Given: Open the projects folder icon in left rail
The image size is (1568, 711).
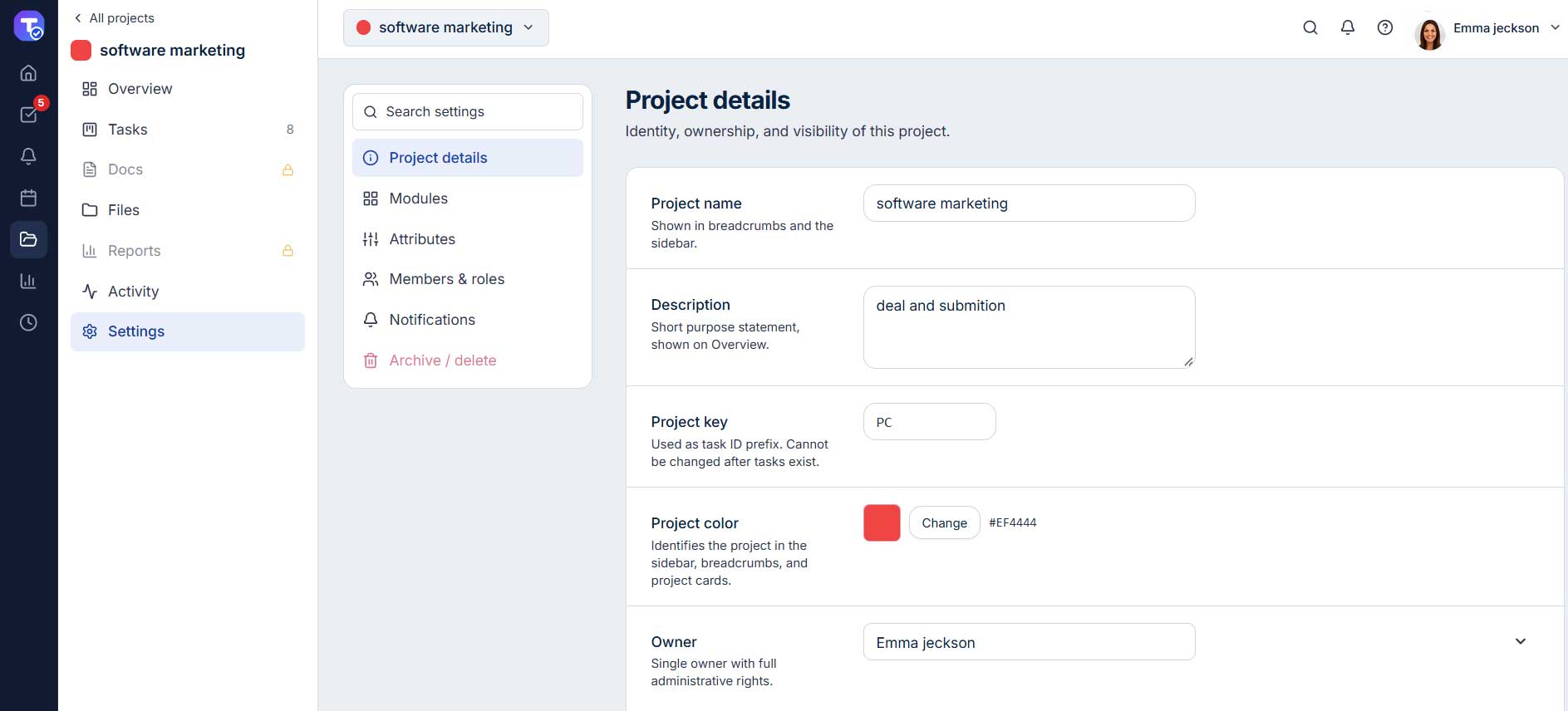Looking at the screenshot, I should [28, 239].
